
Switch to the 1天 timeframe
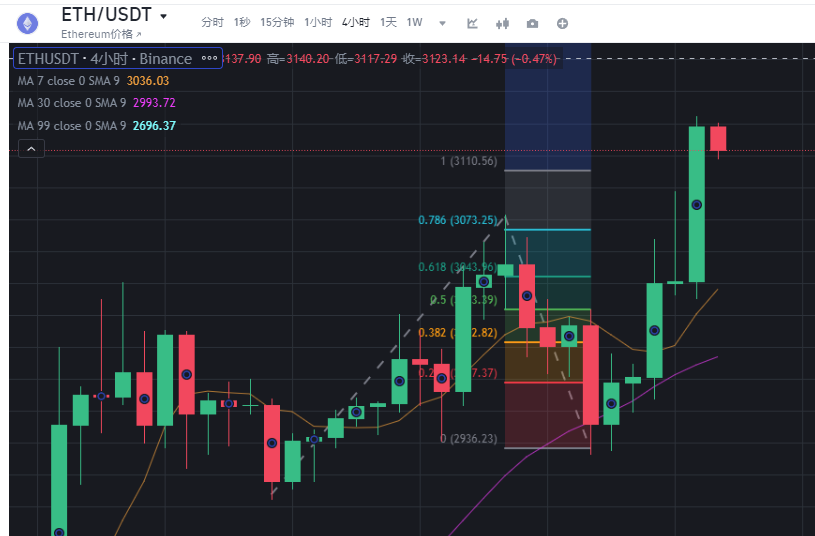[x=388, y=22]
